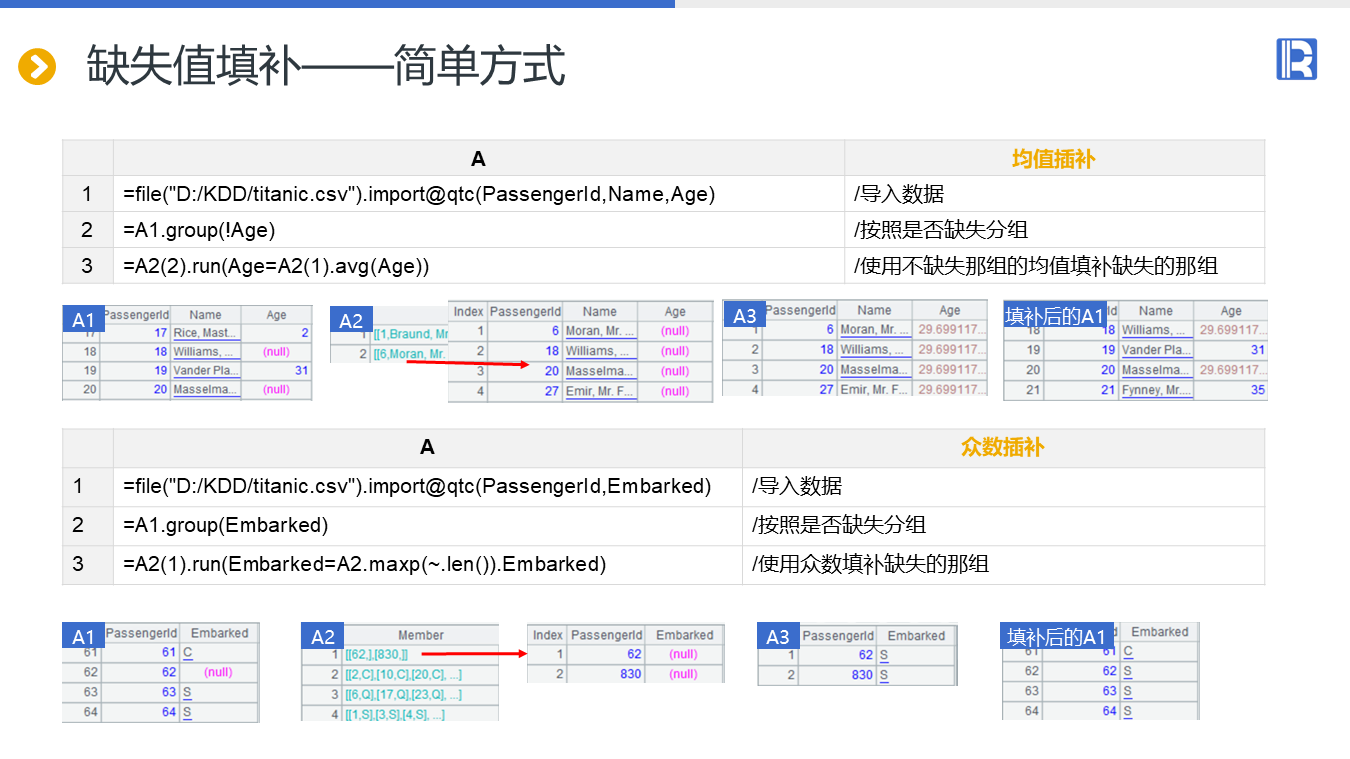Click the "Fynney, Mr...." name cell
Image resolution: width=1350 pixels, height=759 pixels.
coord(1156,390)
